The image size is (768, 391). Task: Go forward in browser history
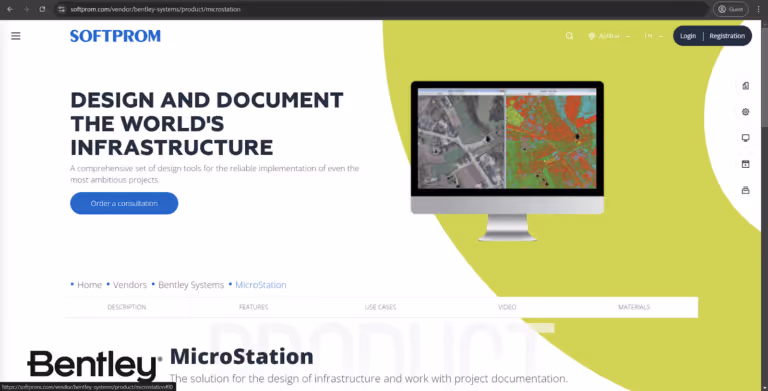(26, 9)
